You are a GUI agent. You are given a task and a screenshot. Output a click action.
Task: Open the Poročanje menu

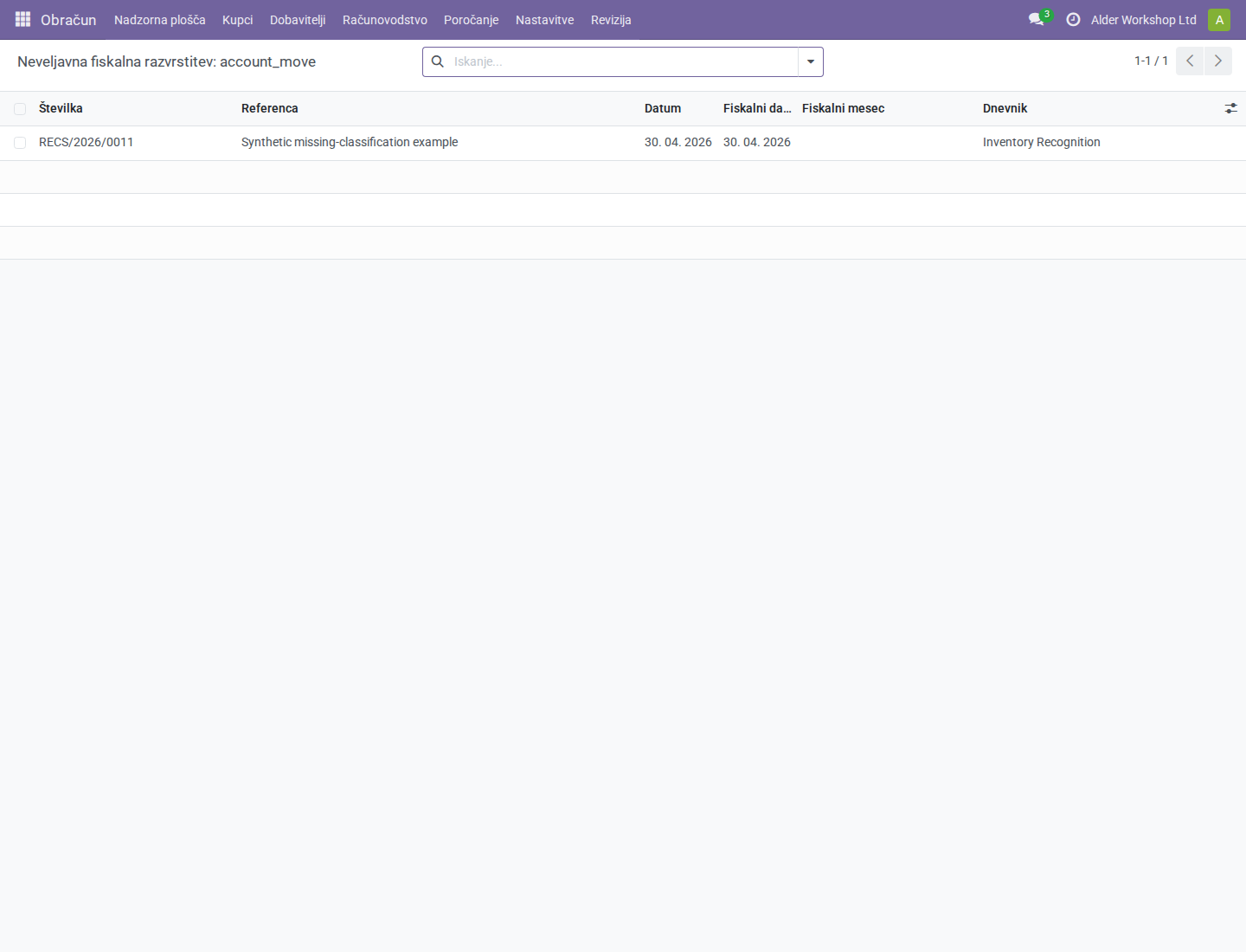tap(472, 20)
